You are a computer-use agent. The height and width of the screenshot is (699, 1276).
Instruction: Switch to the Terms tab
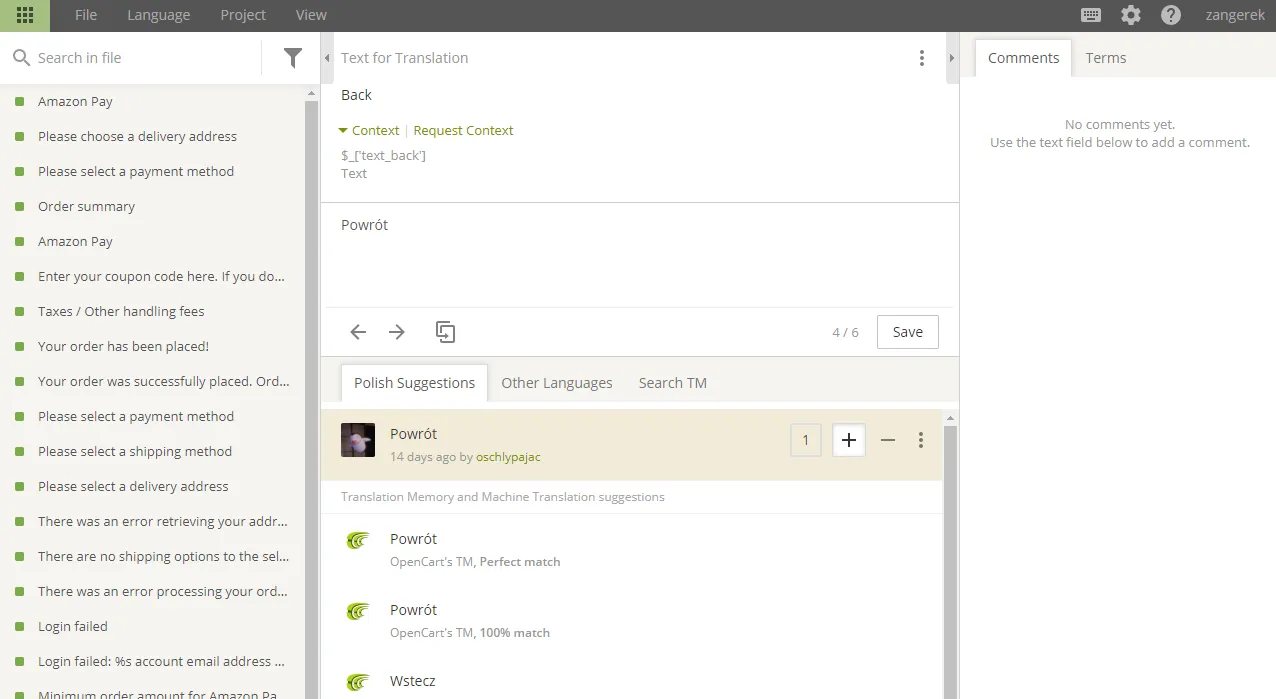pos(1106,58)
